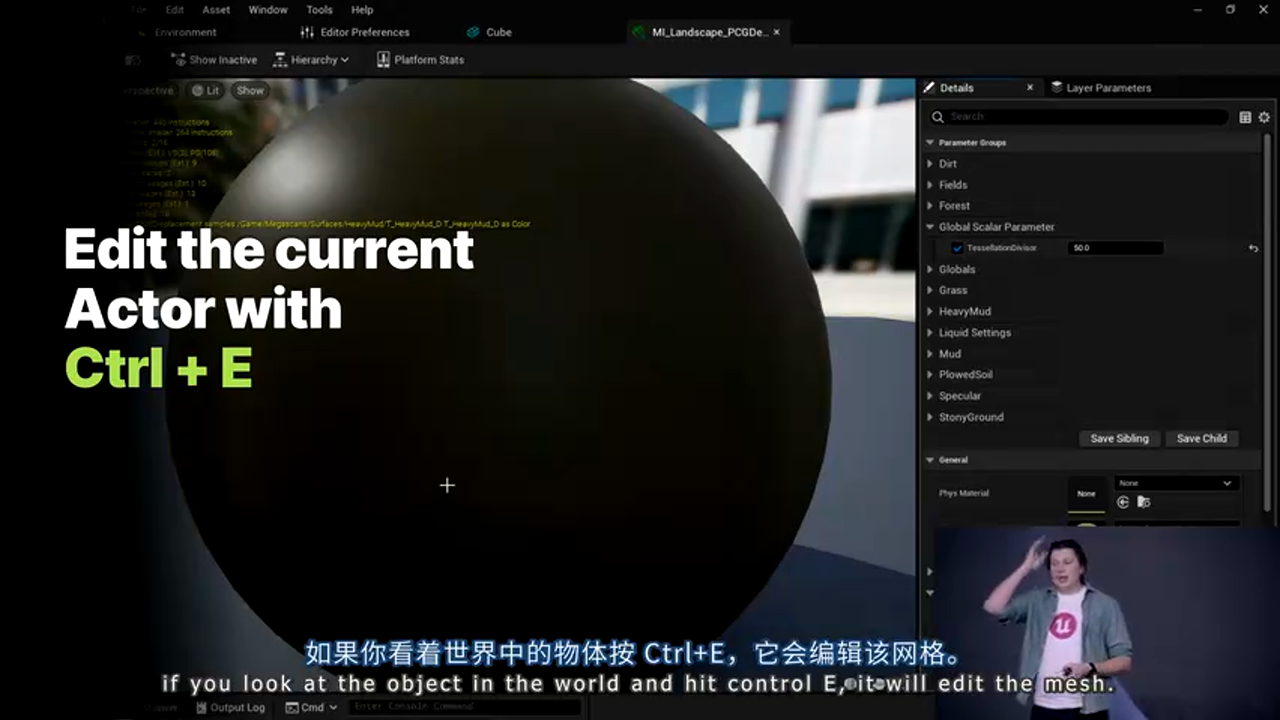Click the property matrix icon in Details panel
The image size is (1280, 720).
tap(1244, 117)
